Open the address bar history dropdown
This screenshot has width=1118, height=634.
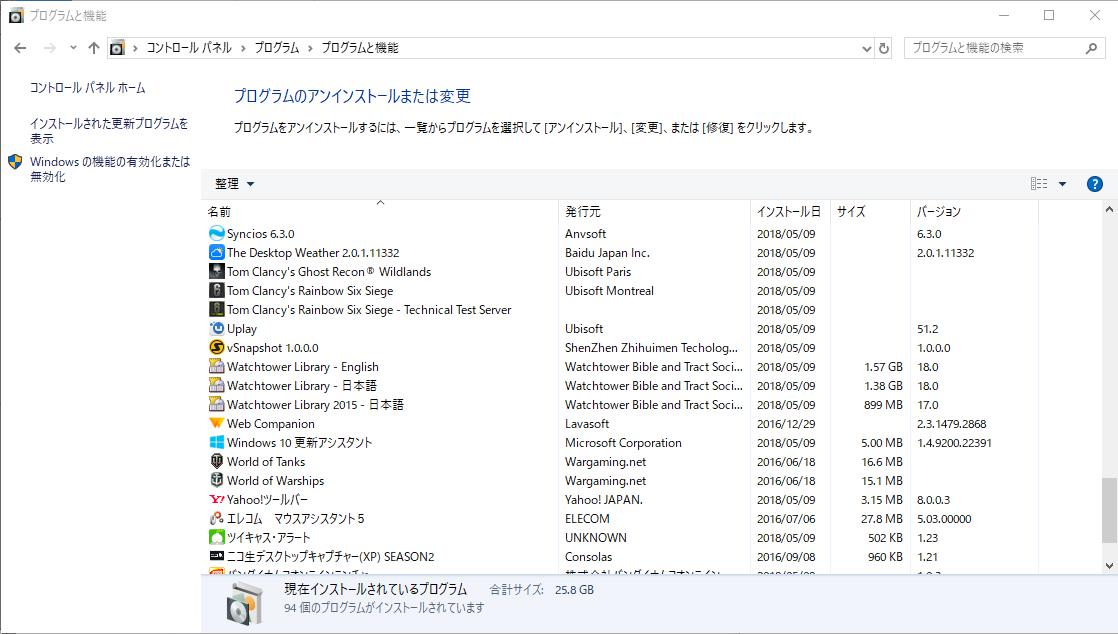pyautogui.click(x=866, y=48)
